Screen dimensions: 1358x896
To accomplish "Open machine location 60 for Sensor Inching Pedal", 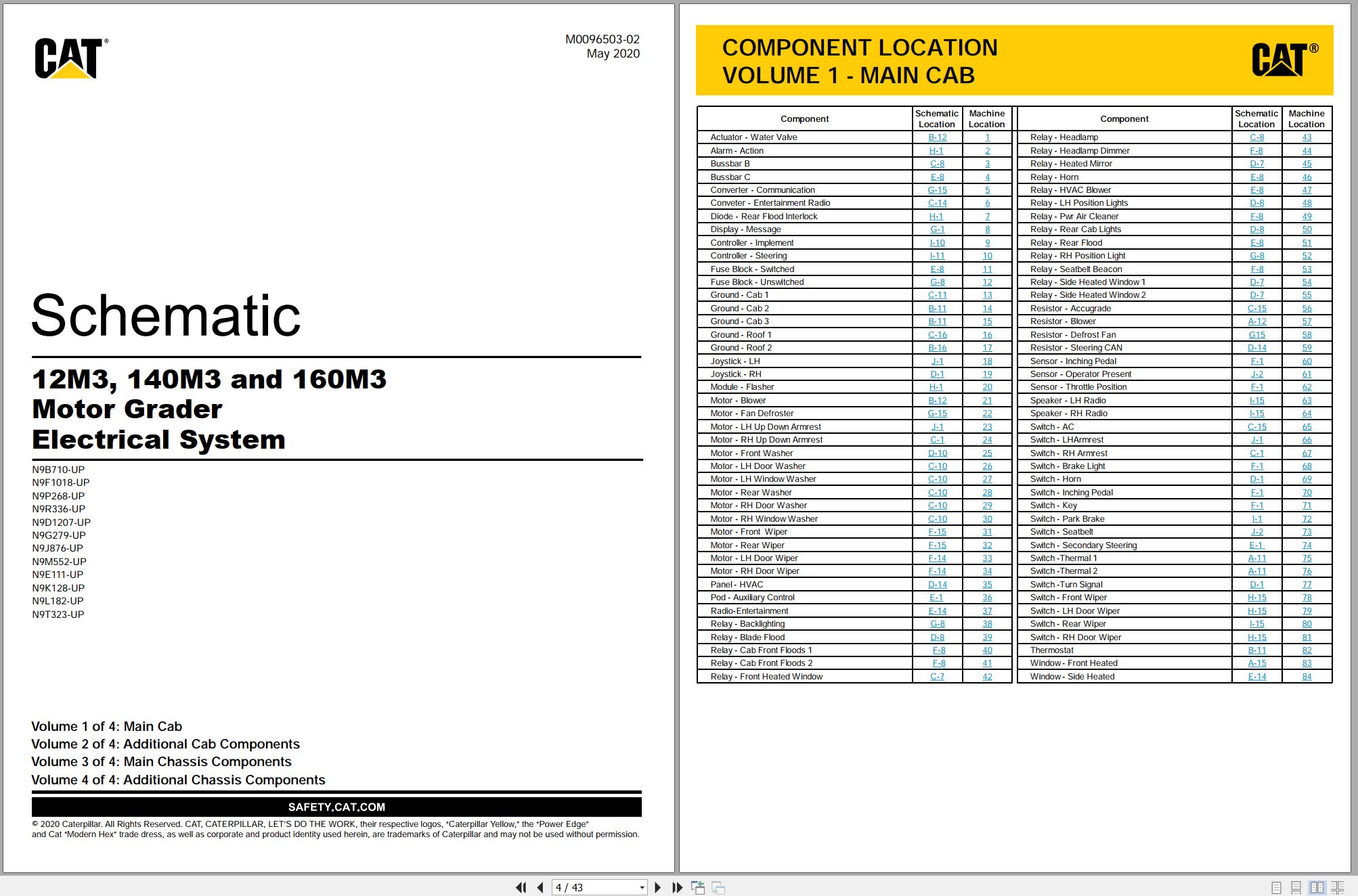I will click(1307, 361).
